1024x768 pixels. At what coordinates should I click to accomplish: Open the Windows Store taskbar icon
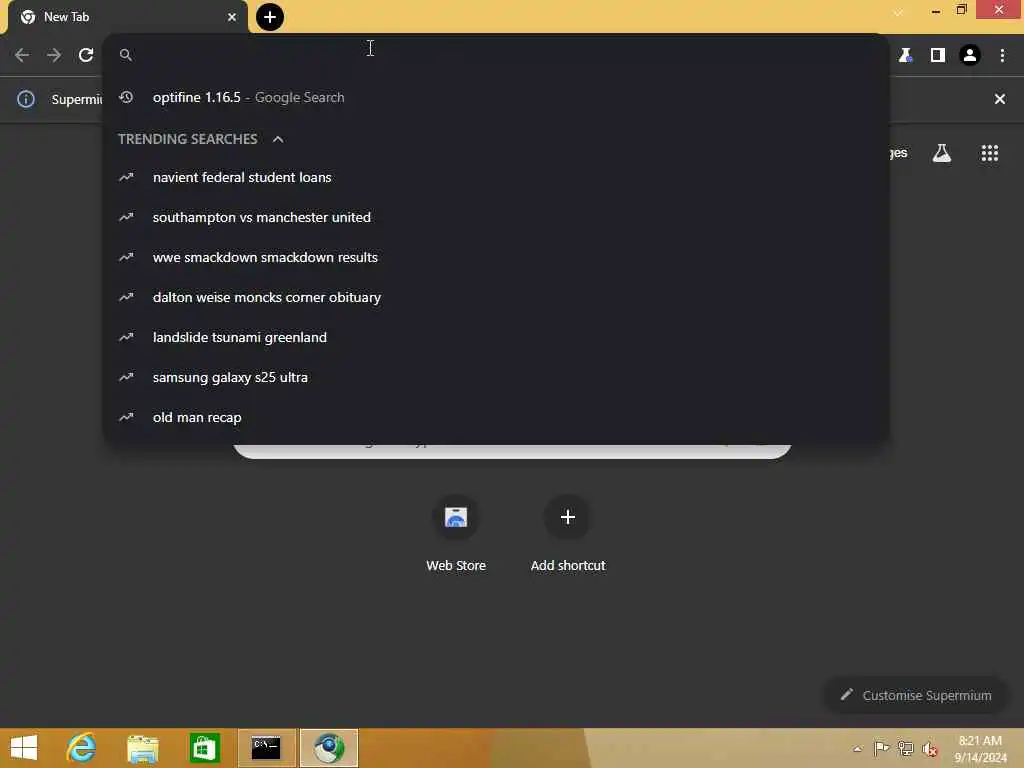(x=204, y=748)
